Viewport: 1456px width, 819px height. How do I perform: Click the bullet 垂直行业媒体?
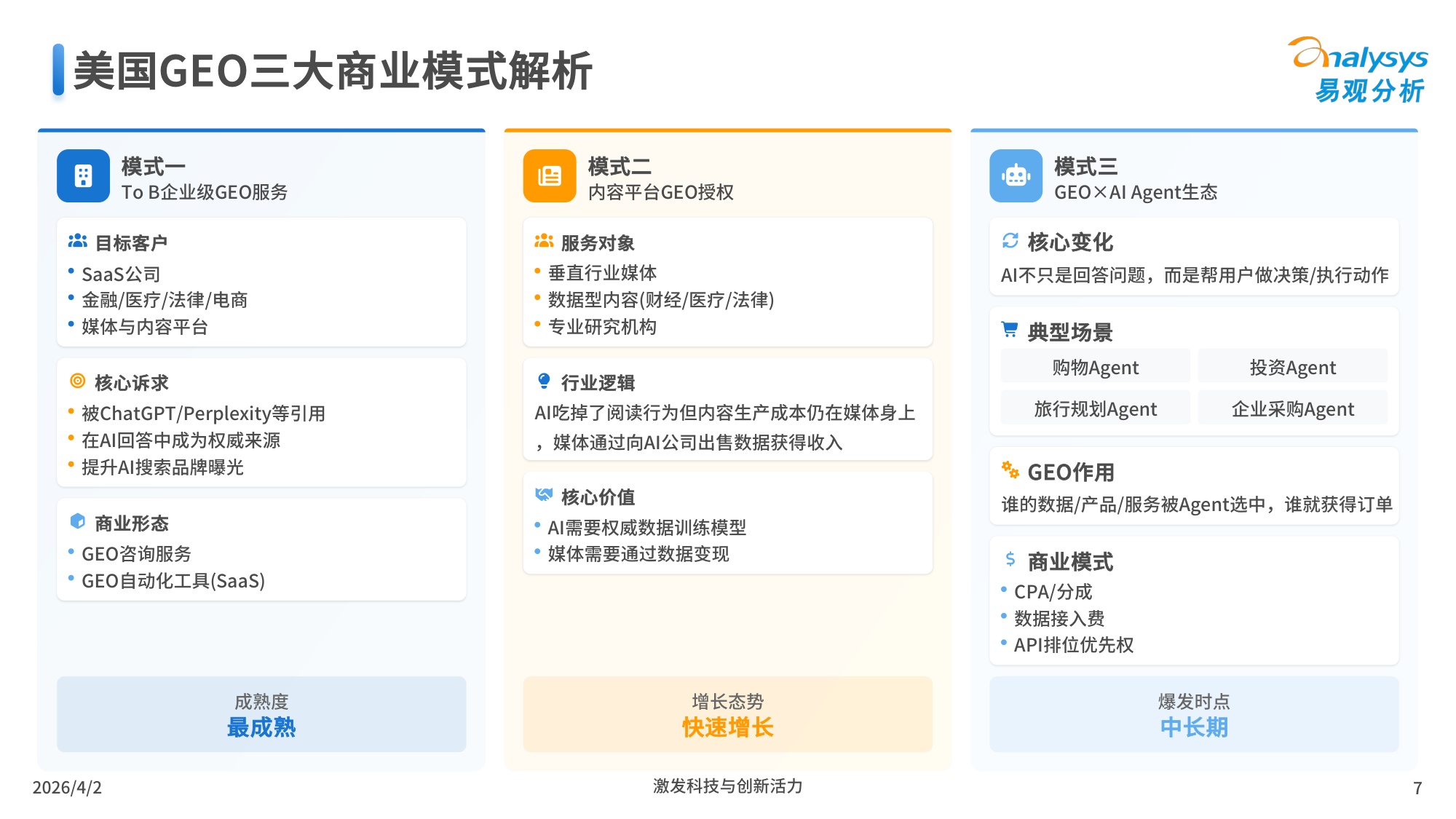pyautogui.click(x=602, y=273)
